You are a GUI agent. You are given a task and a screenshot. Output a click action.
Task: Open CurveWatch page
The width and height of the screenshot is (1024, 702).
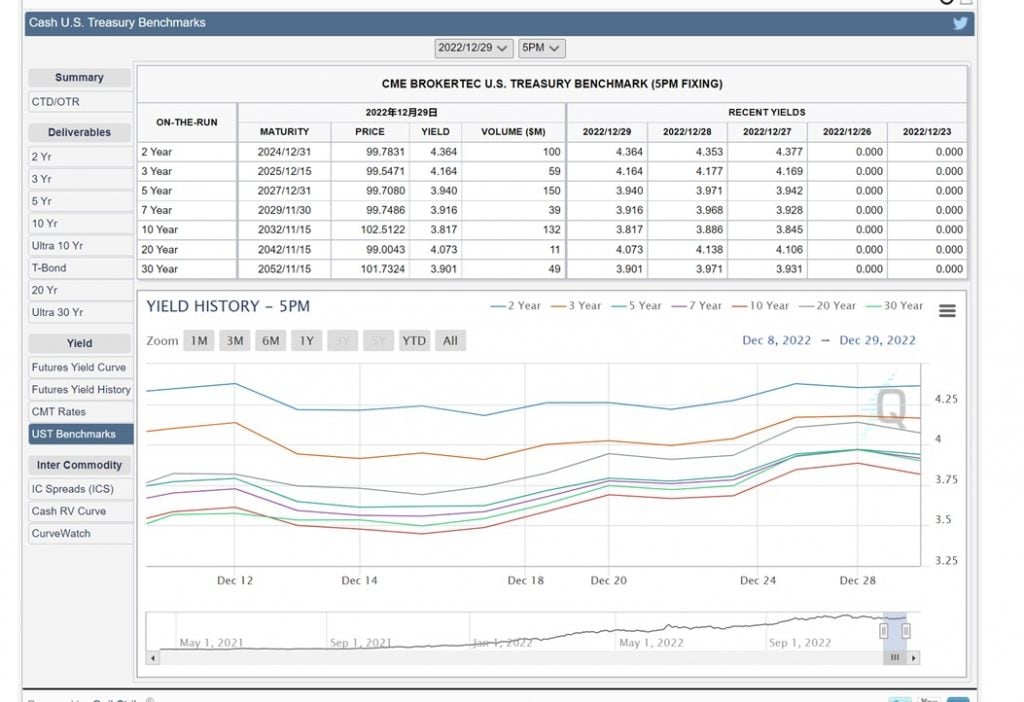[80, 533]
